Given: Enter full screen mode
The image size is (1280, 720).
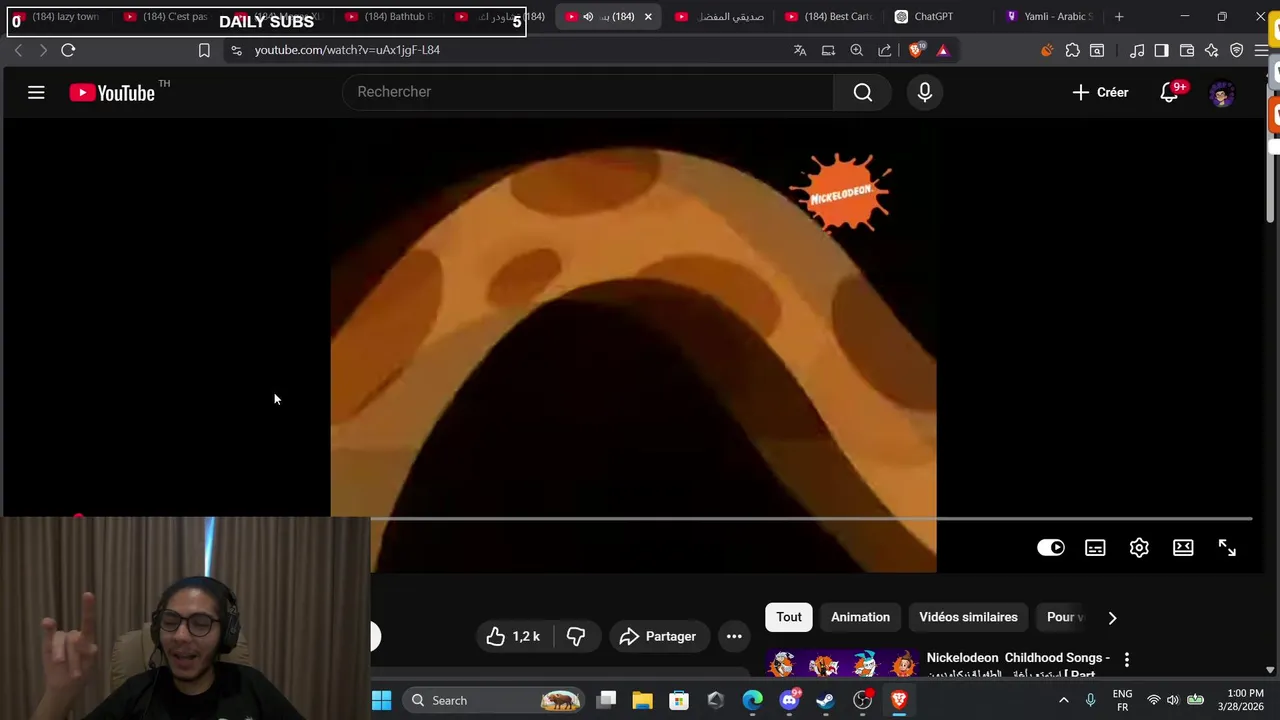Looking at the screenshot, I should (1227, 548).
